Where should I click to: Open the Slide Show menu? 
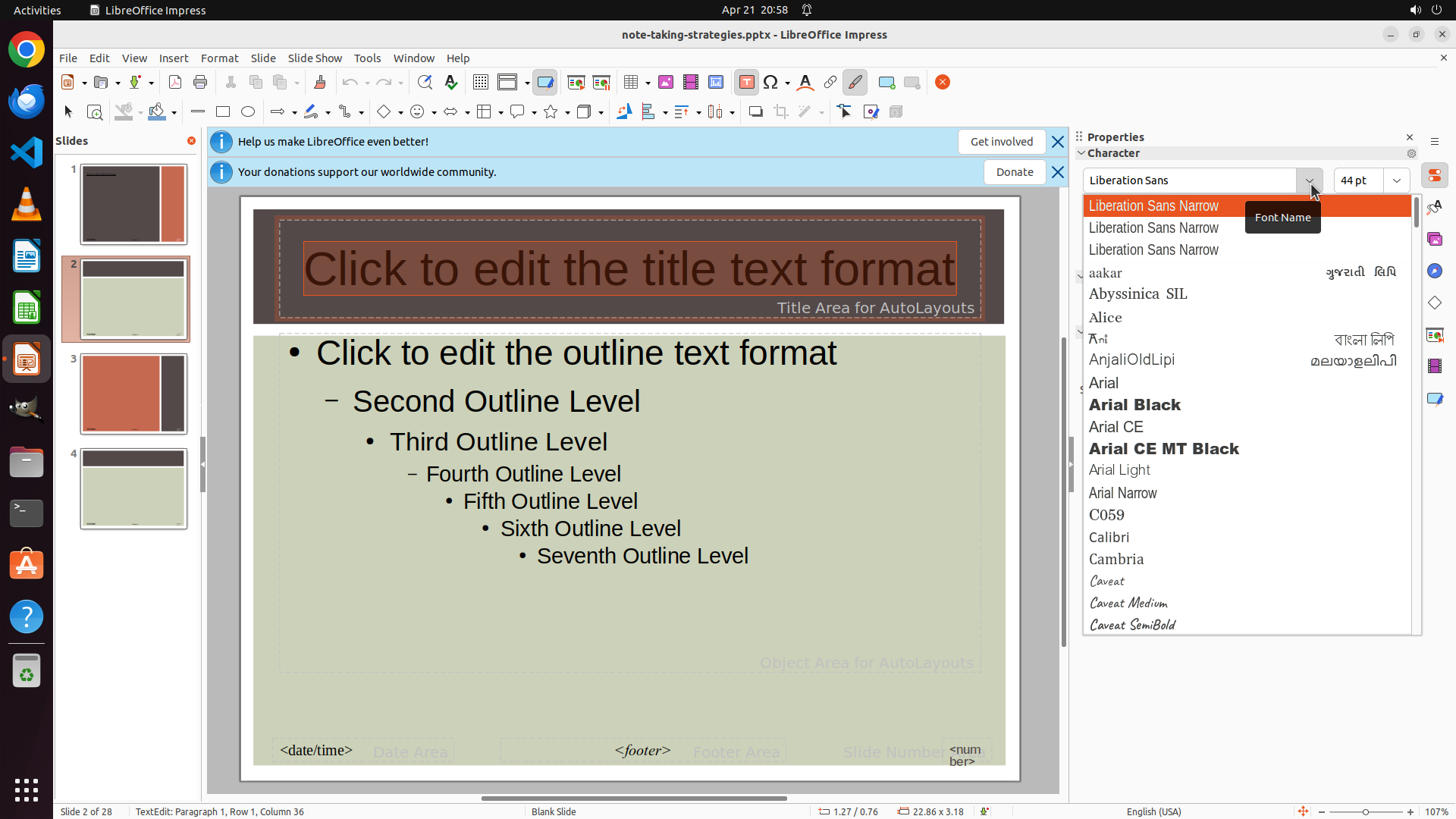pos(315,58)
